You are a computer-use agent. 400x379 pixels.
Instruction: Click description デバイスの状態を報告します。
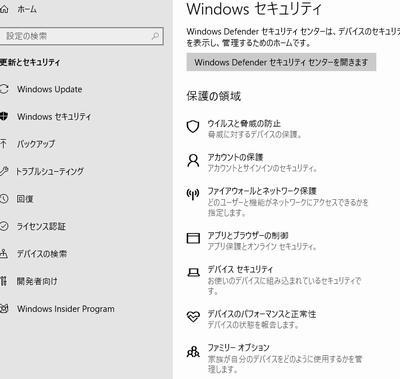(x=253, y=325)
